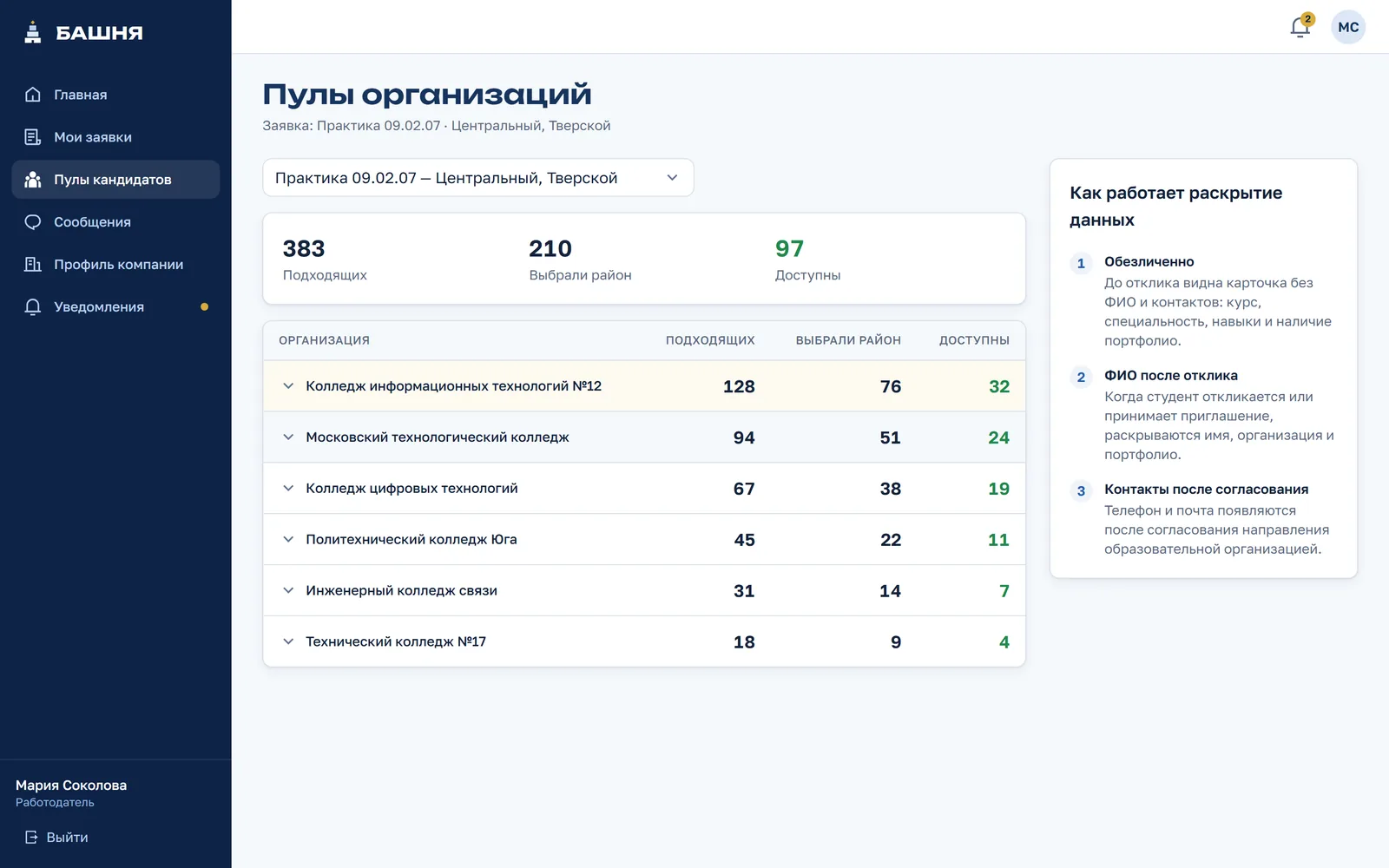Click the people icon beside Пулы кандидатов
This screenshot has width=1389, height=868.
tap(33, 180)
